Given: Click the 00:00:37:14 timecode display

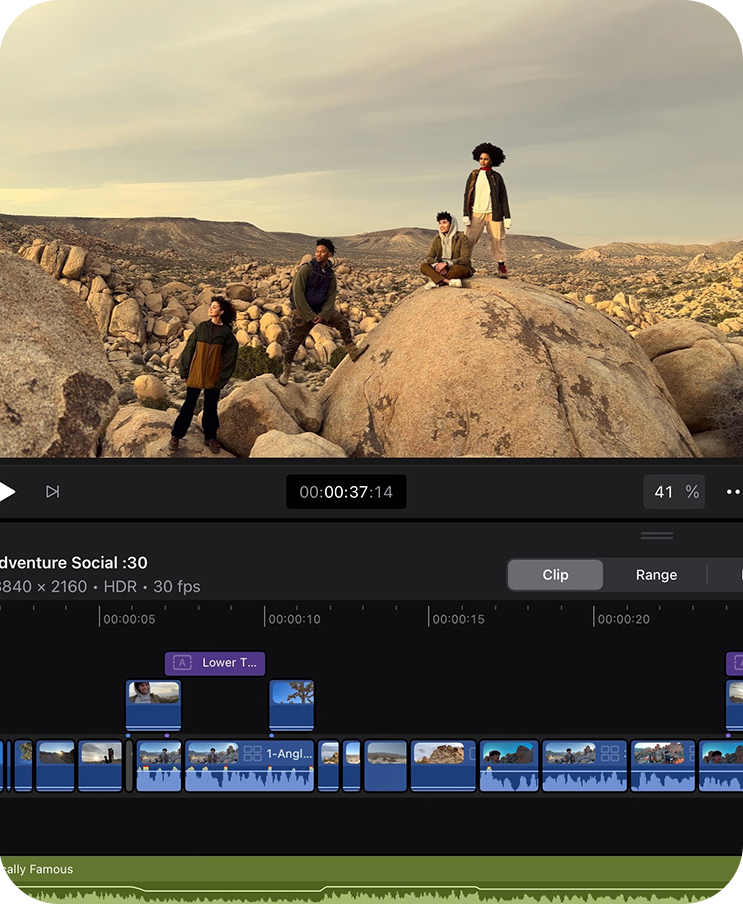Looking at the screenshot, I should pyautogui.click(x=346, y=492).
